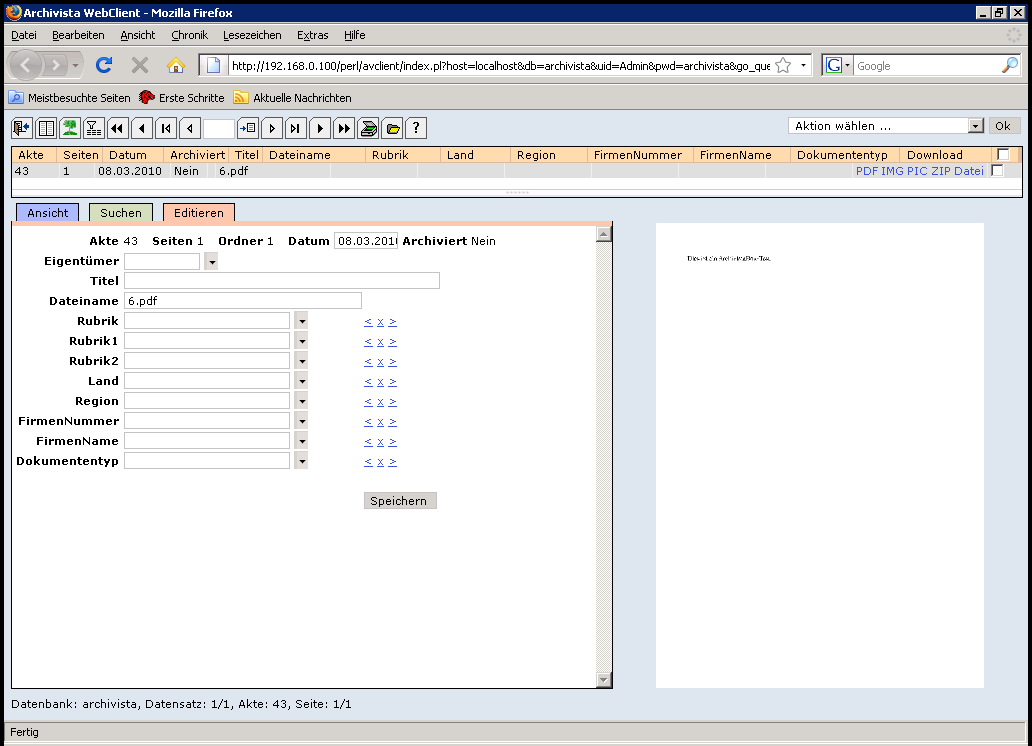Tick the checkbox for Akte 43 row
The height and width of the screenshot is (746, 1032).
point(998,171)
